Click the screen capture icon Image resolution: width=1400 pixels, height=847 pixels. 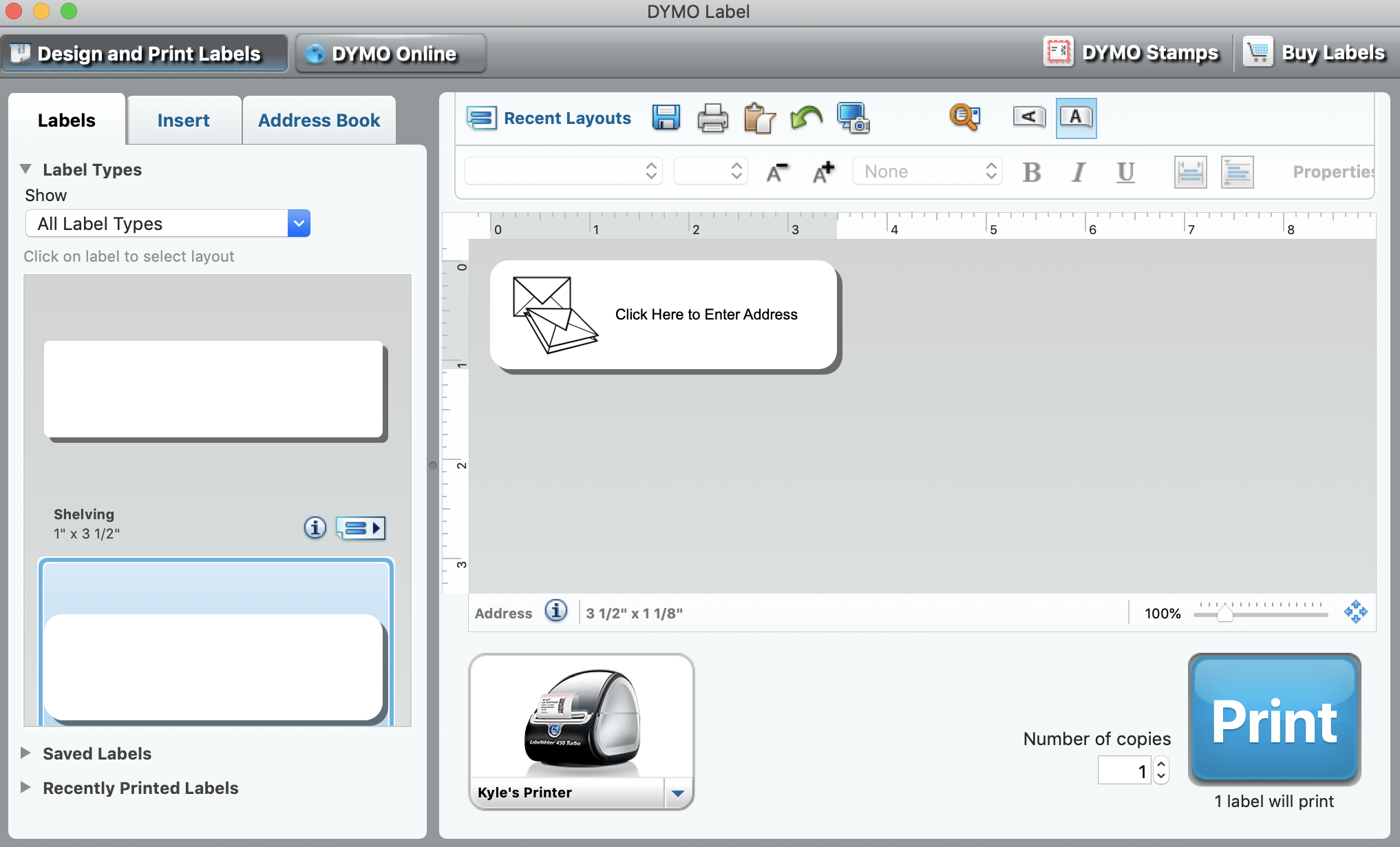853,118
